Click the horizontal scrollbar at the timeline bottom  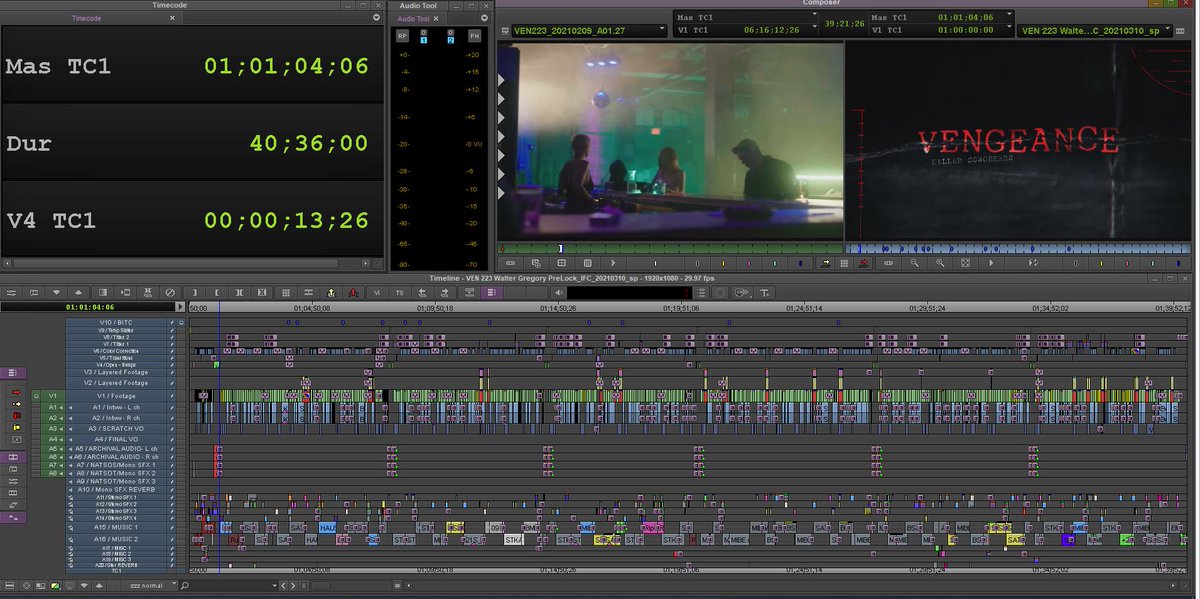[600, 571]
